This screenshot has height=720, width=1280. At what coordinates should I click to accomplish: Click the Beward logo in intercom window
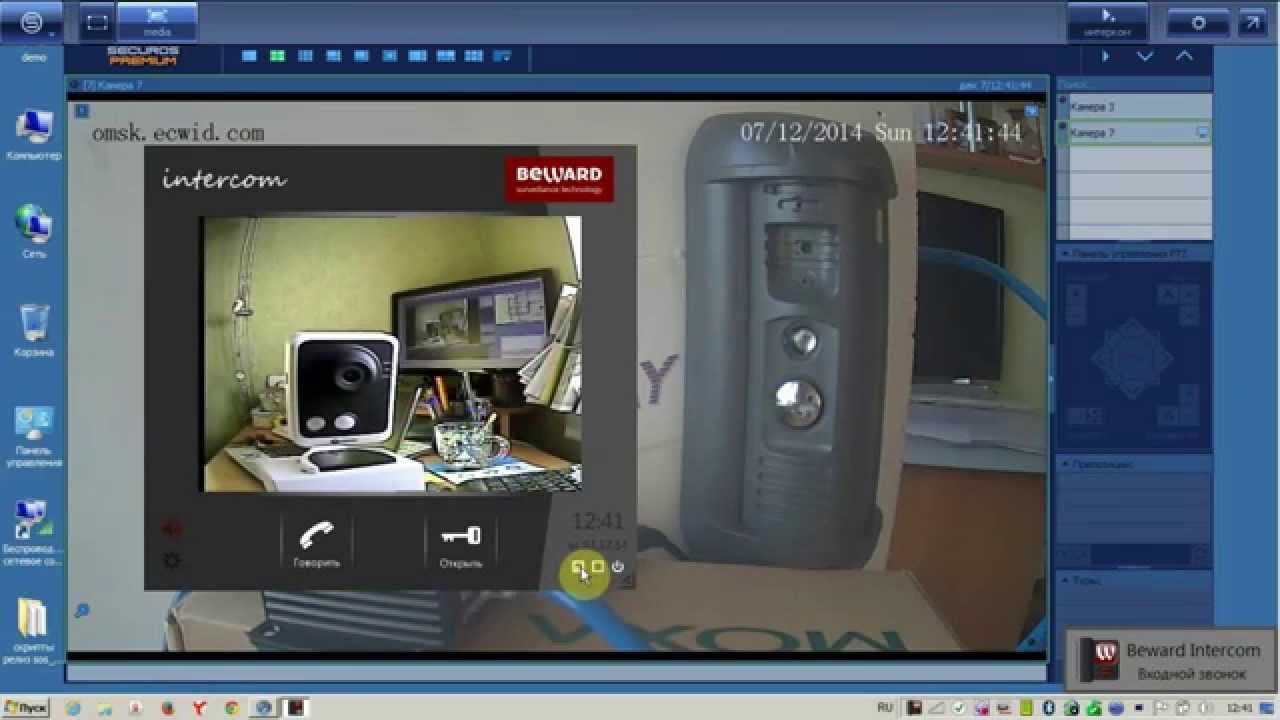pyautogui.click(x=559, y=179)
